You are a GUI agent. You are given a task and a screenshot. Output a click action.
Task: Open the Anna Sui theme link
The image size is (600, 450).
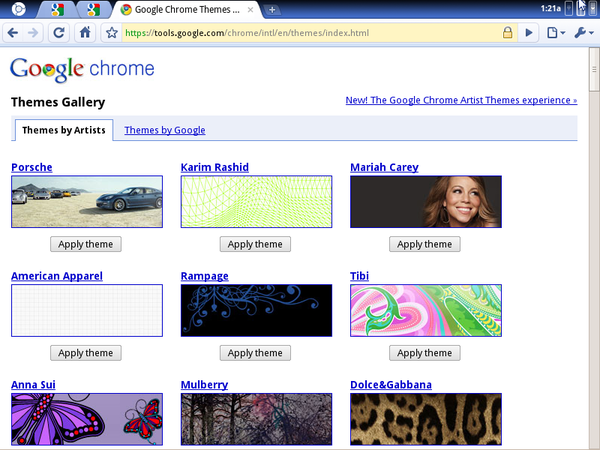point(33,385)
